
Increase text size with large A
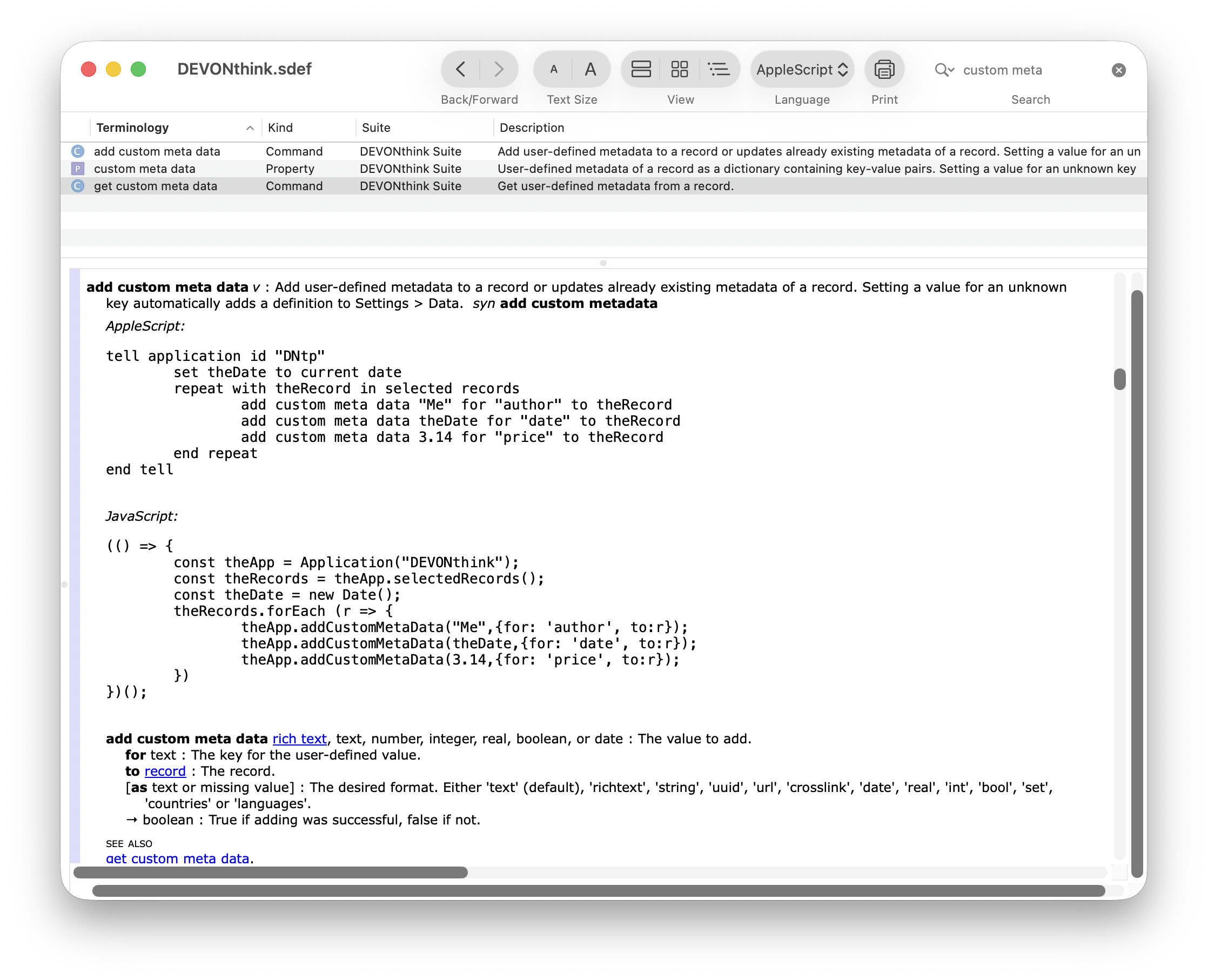(590, 70)
